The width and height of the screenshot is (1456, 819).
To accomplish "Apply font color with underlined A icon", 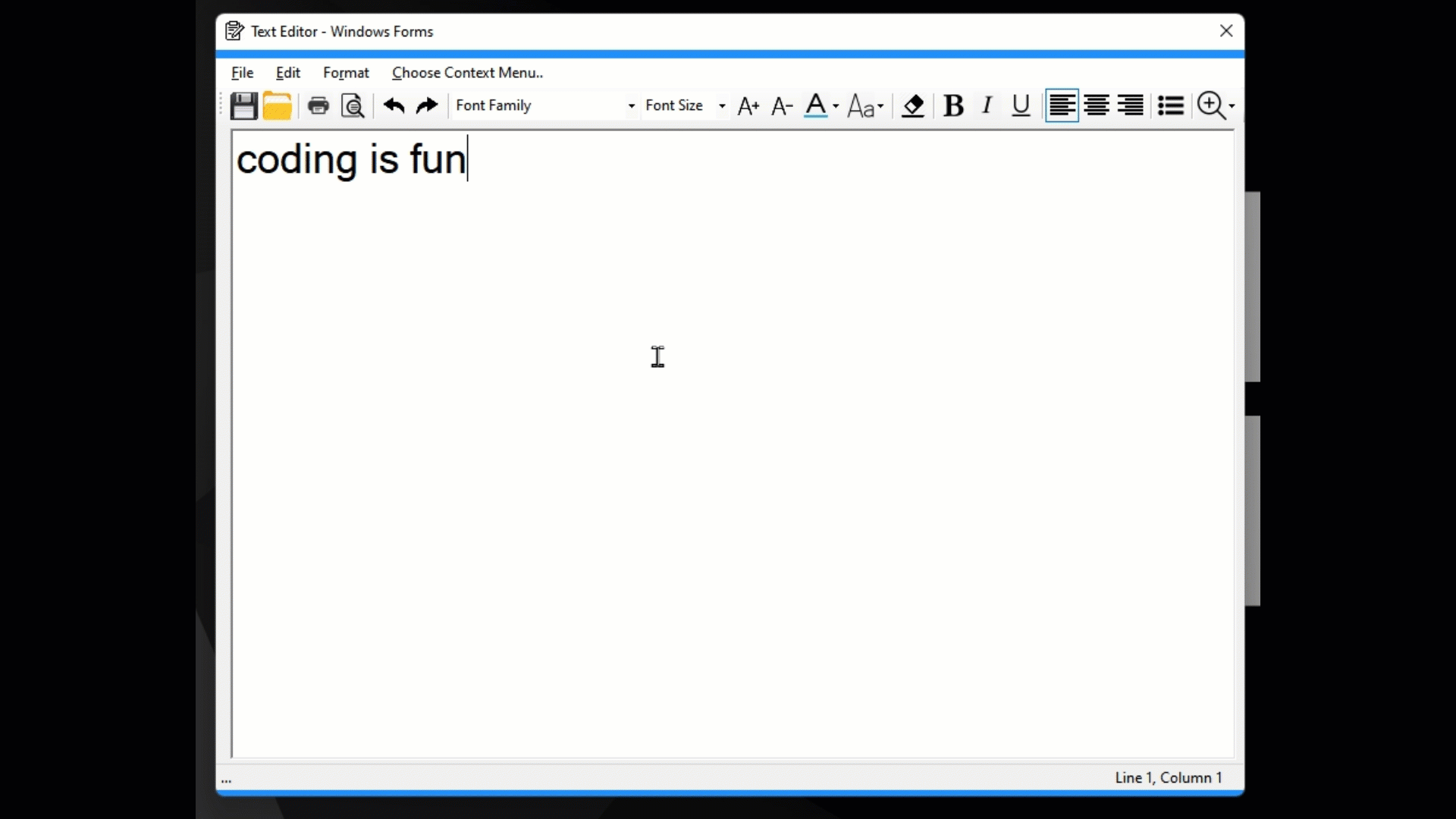I will coord(816,105).
